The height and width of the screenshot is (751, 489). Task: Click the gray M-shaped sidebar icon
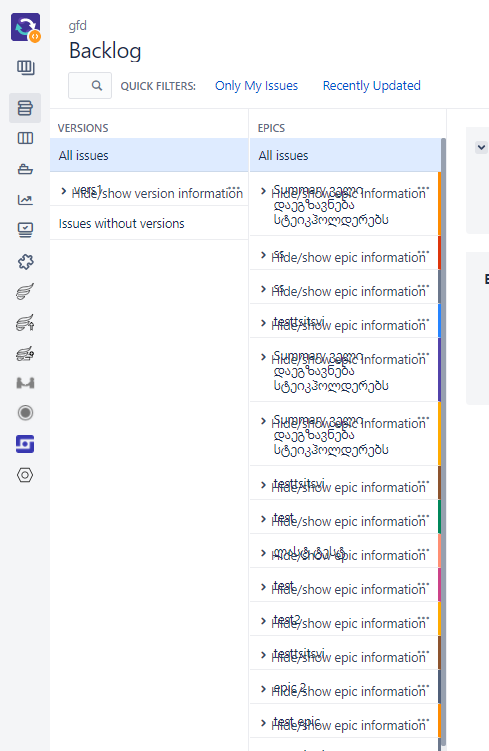(x=25, y=383)
